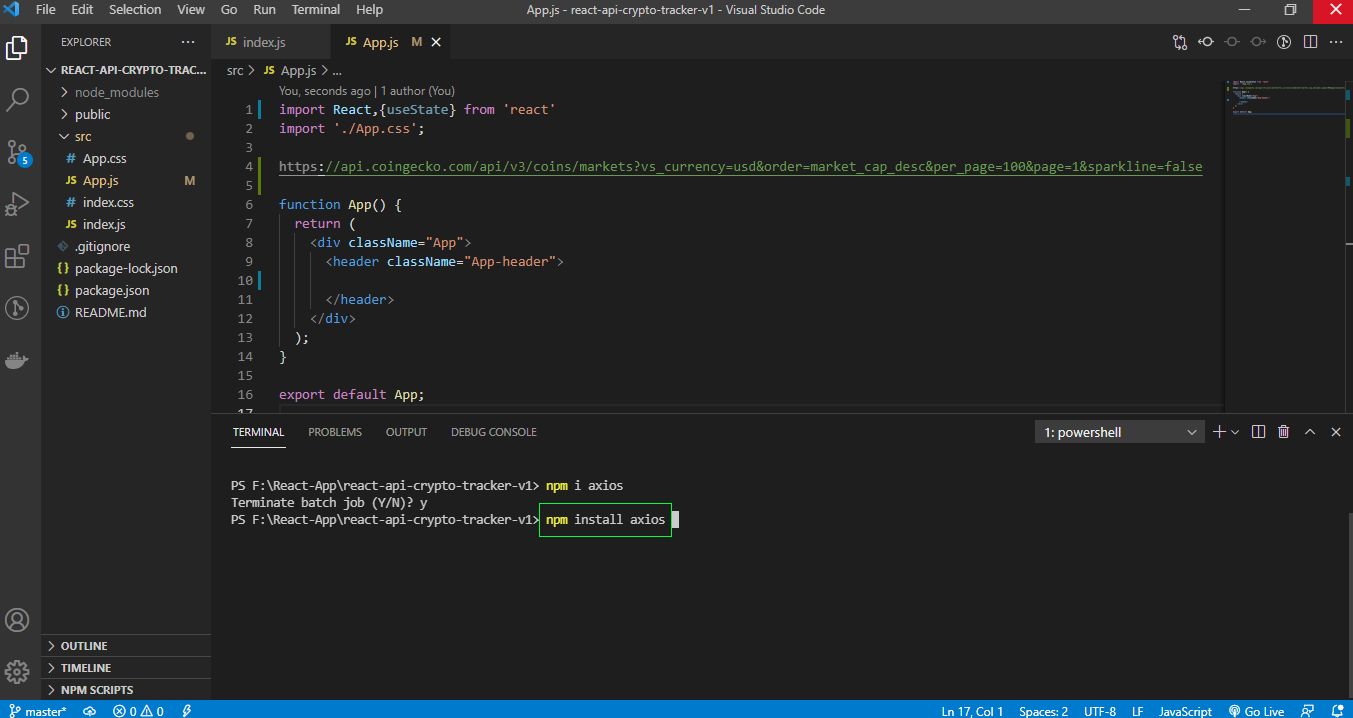Screen dimensions: 1353x718
Task: Open the Manage gear icon
Action: 17,671
